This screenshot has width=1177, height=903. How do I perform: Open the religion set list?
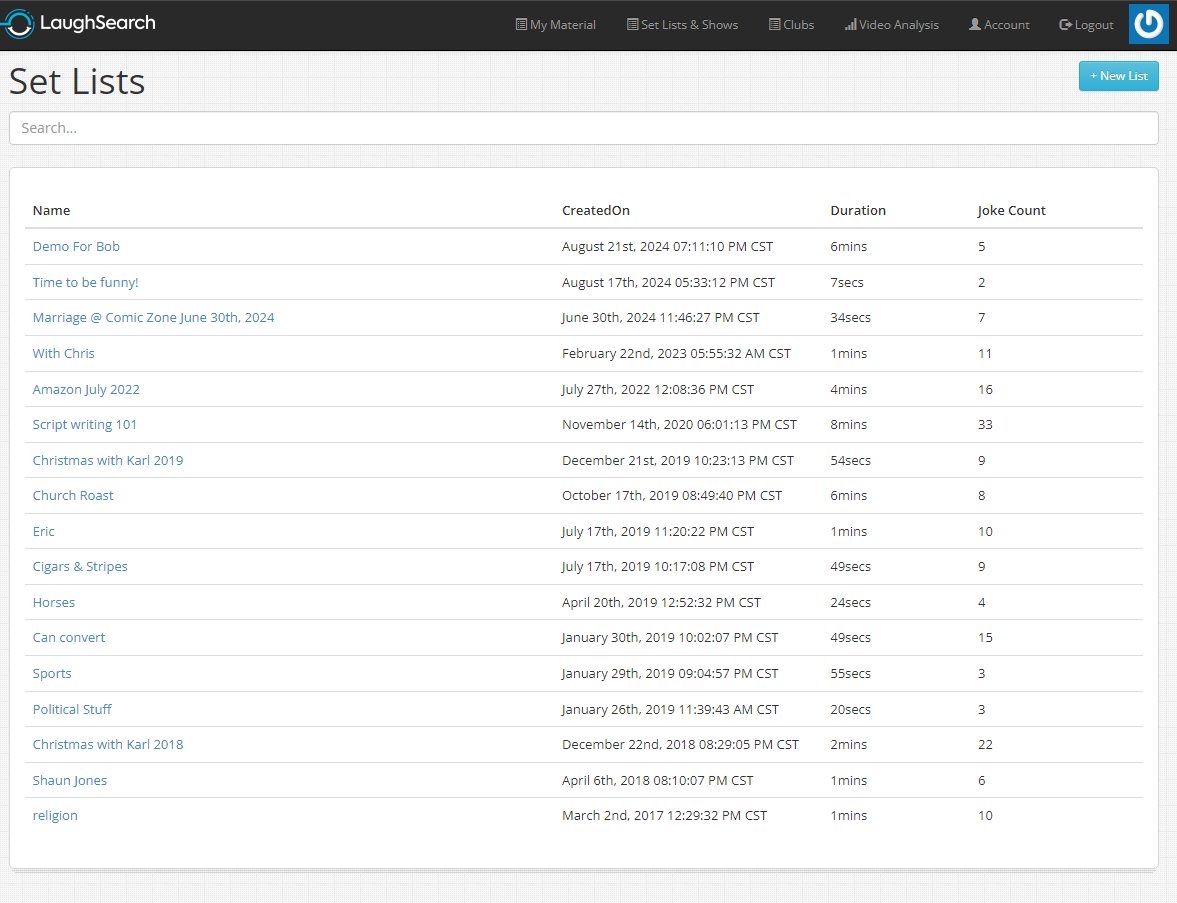coord(55,816)
